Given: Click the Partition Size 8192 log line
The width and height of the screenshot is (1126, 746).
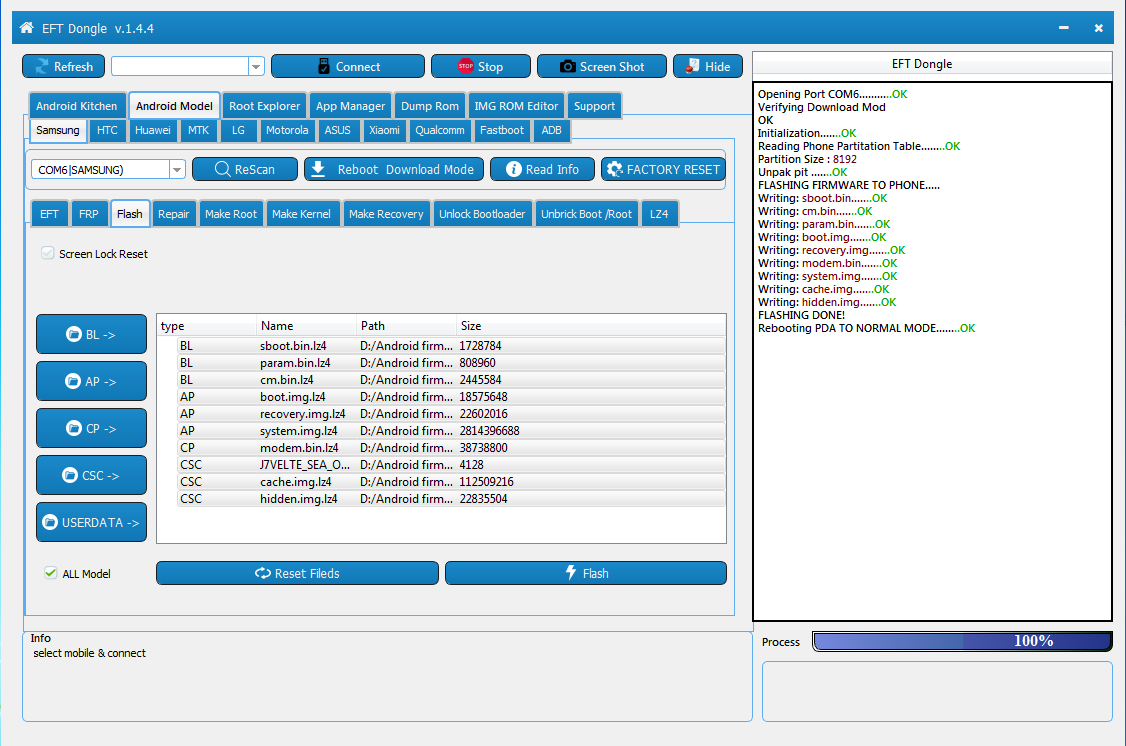Looking at the screenshot, I should click(807, 159).
